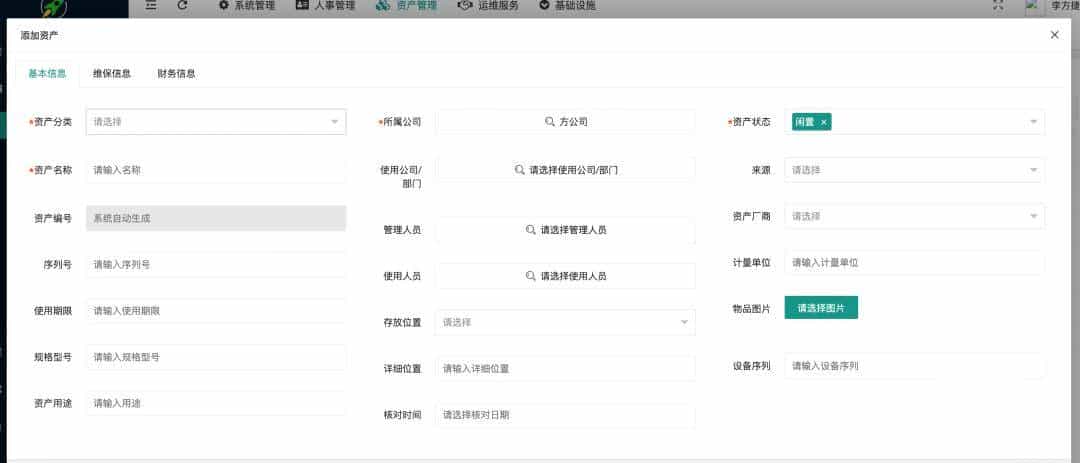Click the 详细位置 input field
This screenshot has height=463, width=1080.
tap(565, 369)
